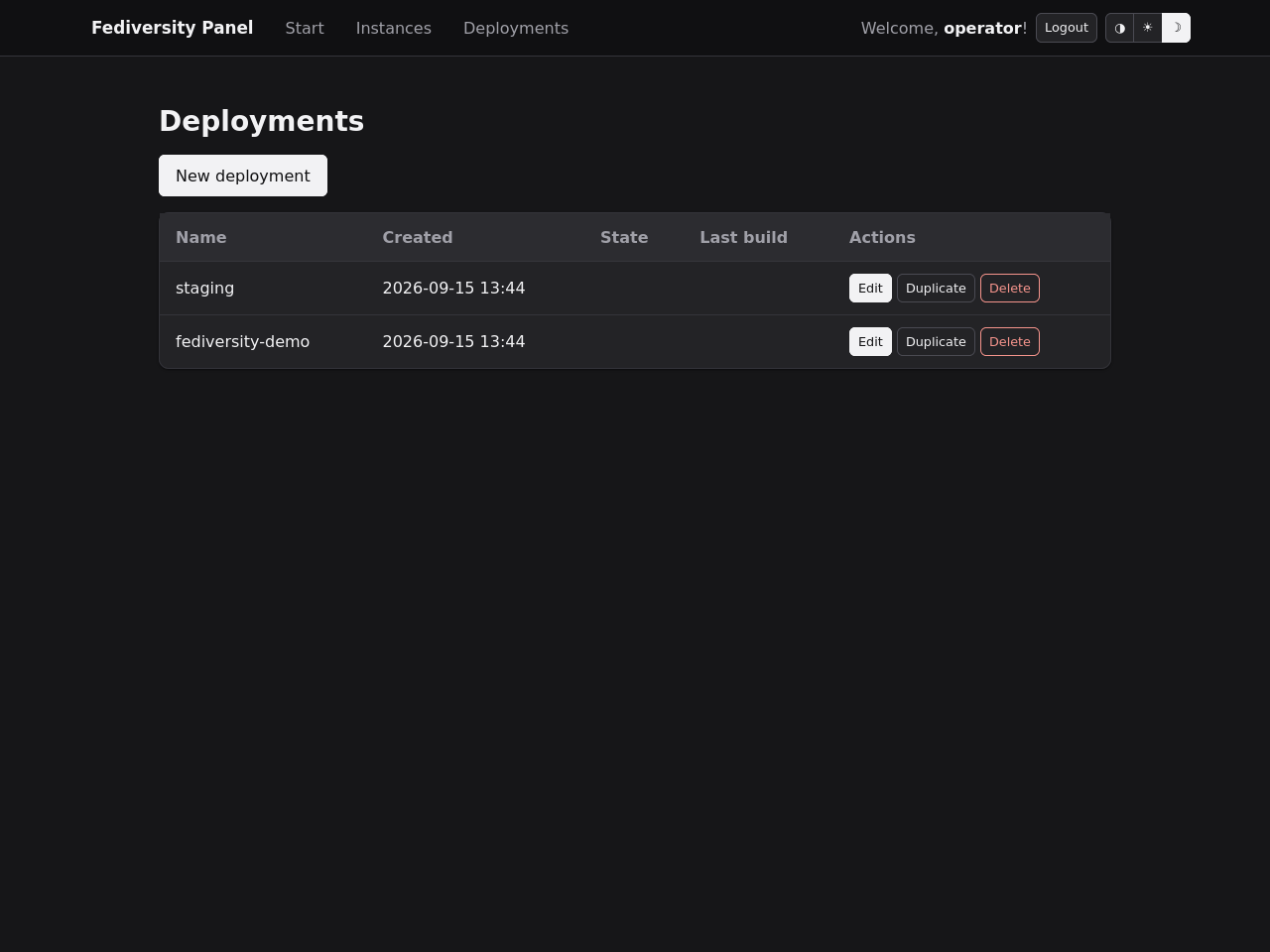The width and height of the screenshot is (1270, 952).
Task: Create a New deployment
Action: pyautogui.click(x=243, y=176)
